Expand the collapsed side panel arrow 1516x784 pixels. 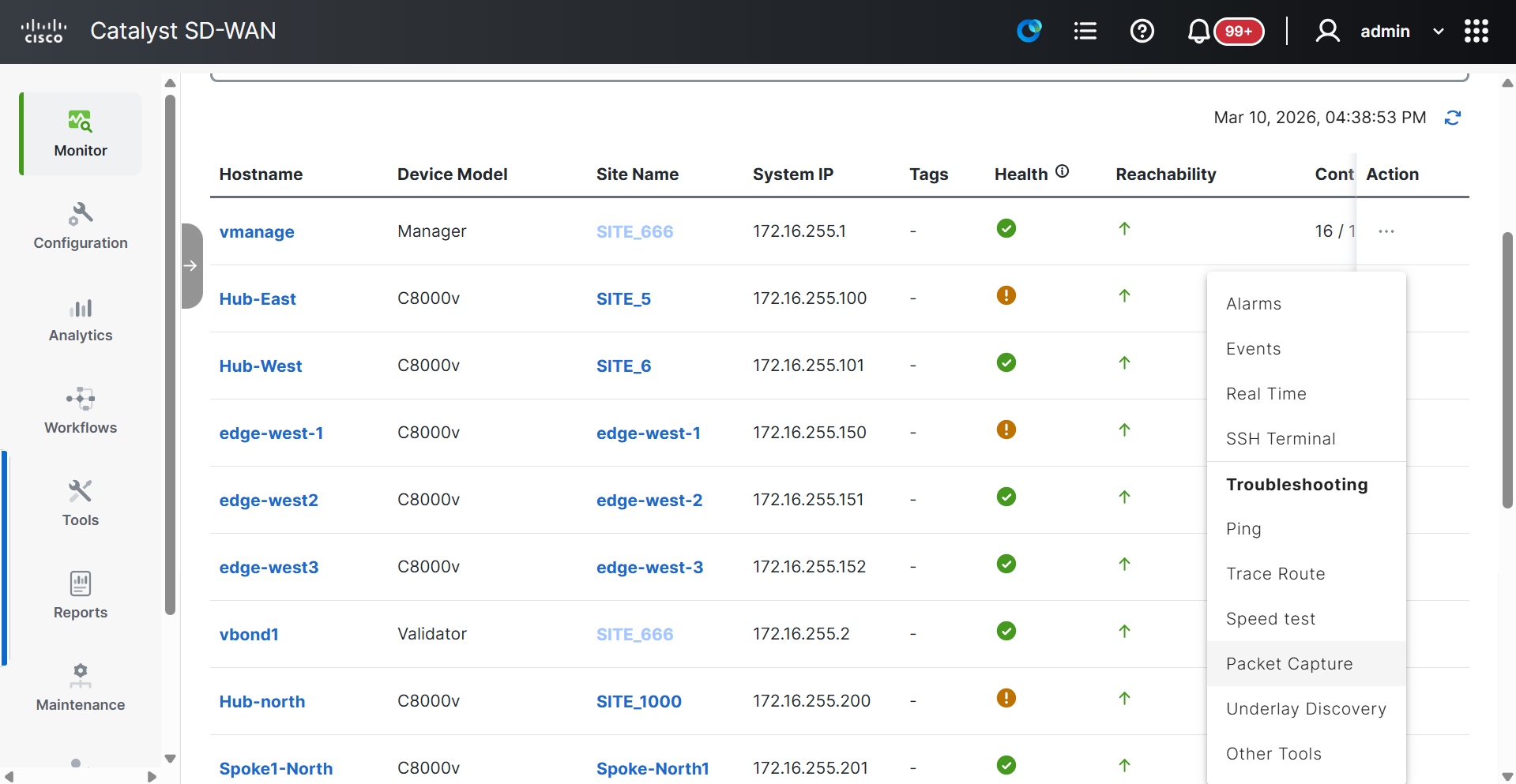pos(191,266)
